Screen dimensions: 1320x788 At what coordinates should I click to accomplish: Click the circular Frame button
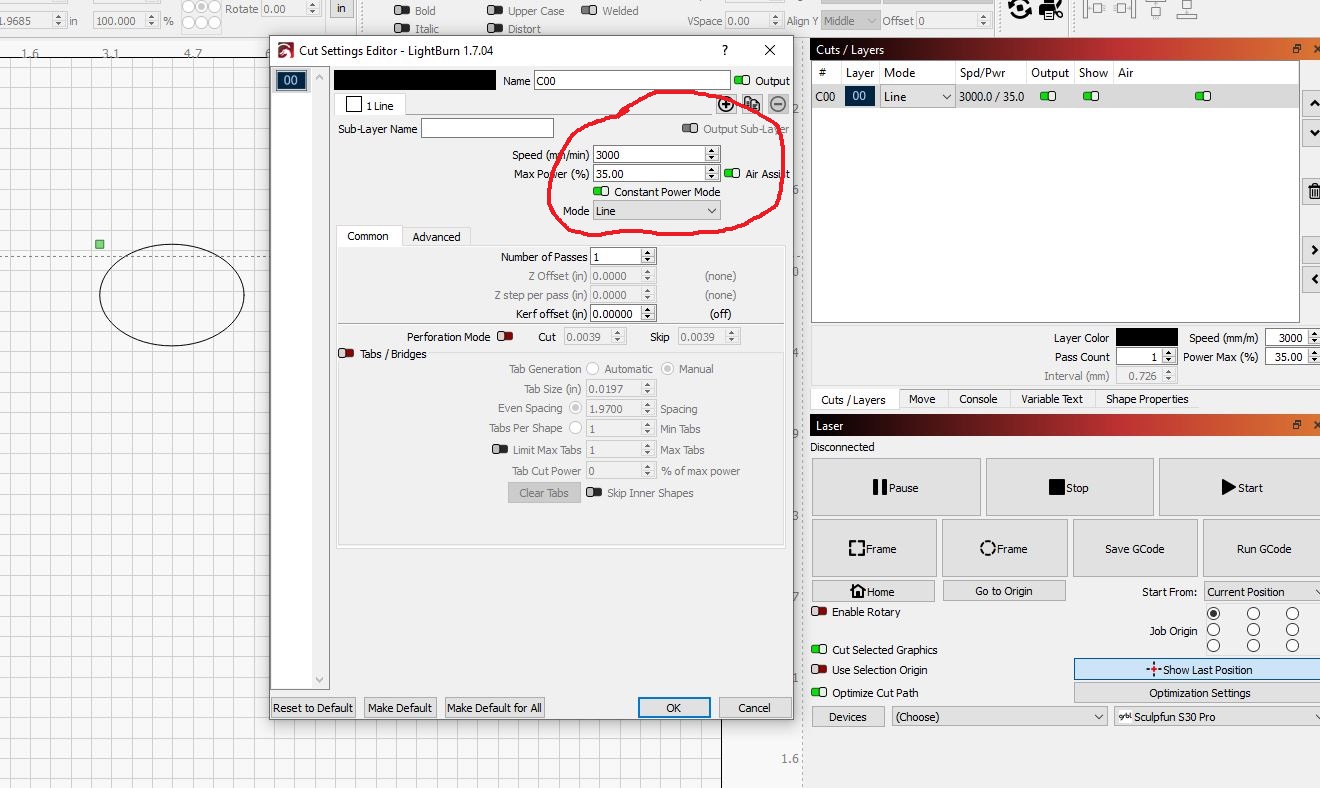(1003, 548)
